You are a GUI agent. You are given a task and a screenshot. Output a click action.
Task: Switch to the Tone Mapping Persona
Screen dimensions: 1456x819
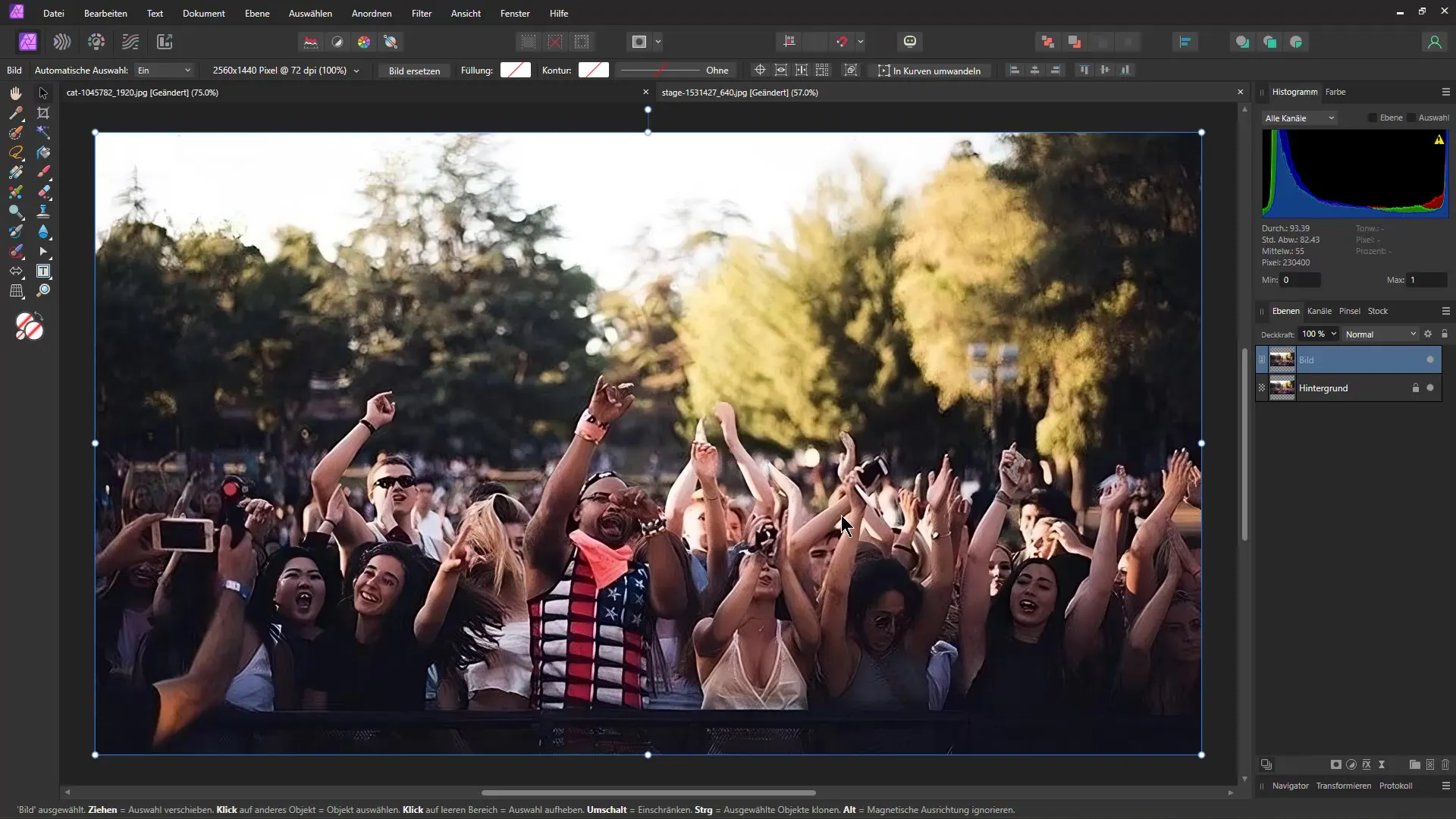click(130, 42)
